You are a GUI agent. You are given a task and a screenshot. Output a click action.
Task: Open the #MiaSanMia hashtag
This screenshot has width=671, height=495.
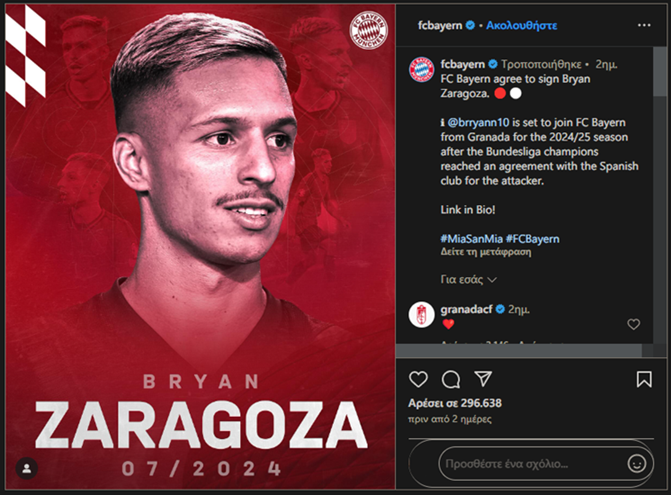[472, 239]
